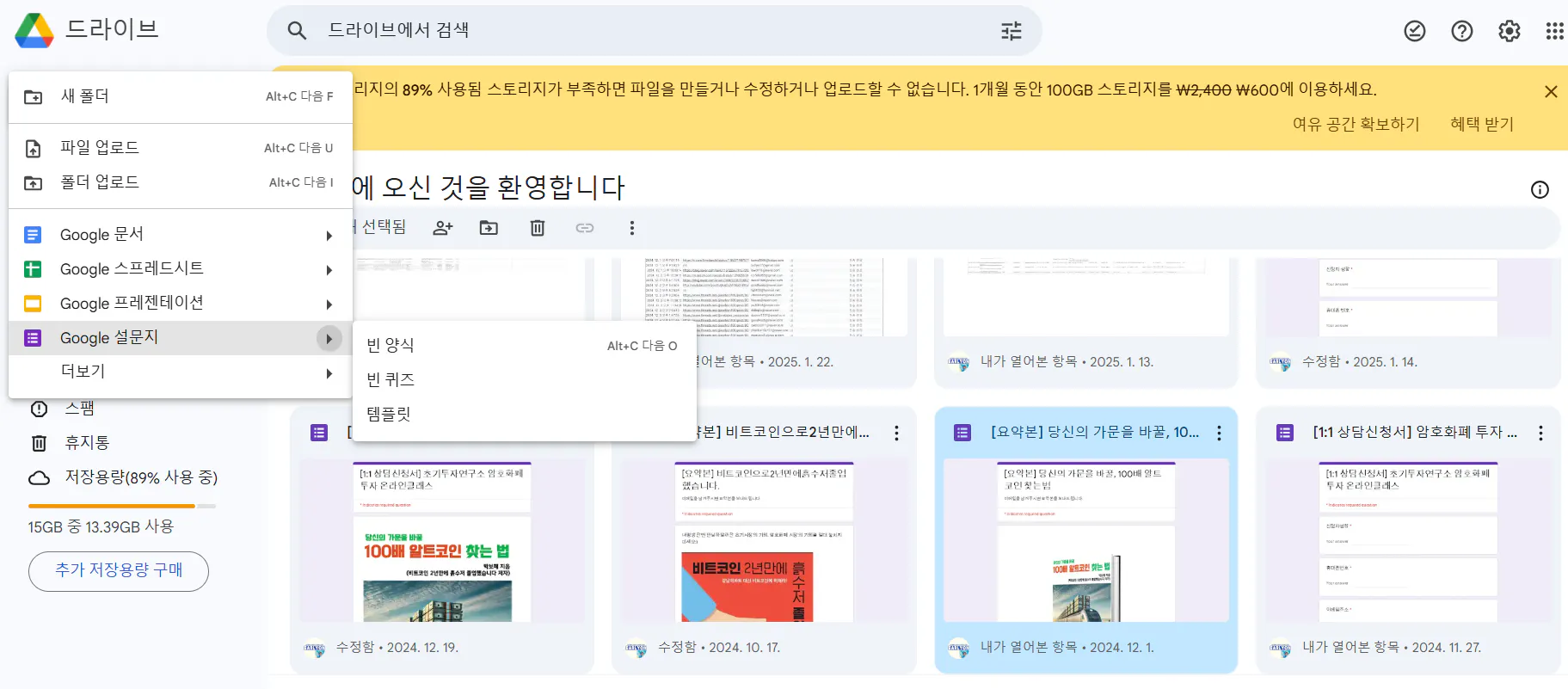Click the trash bin sidebar icon

coord(39,443)
